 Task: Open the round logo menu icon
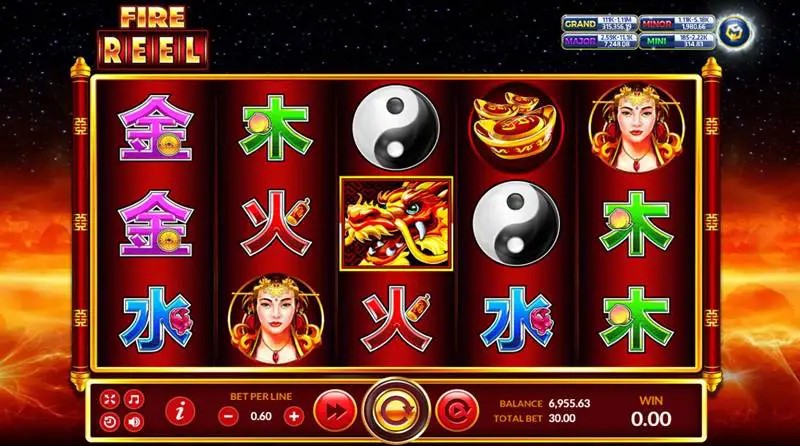[735, 33]
